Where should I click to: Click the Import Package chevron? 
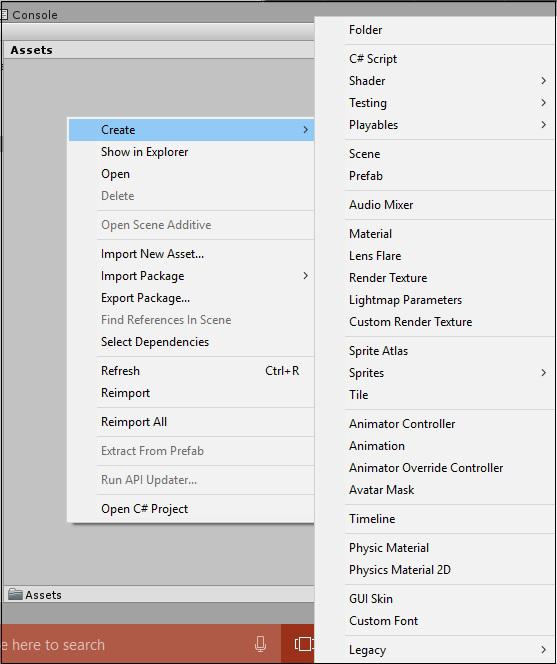pyautogui.click(x=305, y=276)
